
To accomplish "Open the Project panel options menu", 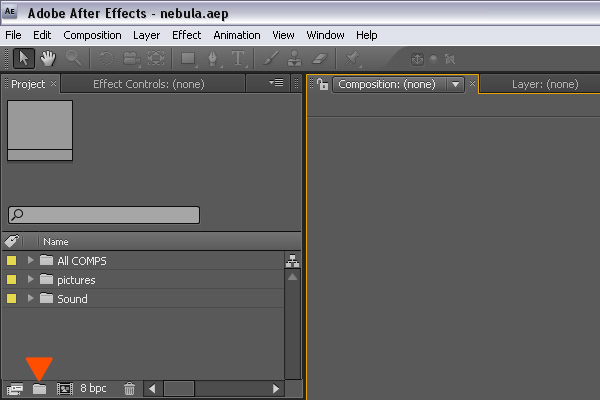I will [x=276, y=82].
